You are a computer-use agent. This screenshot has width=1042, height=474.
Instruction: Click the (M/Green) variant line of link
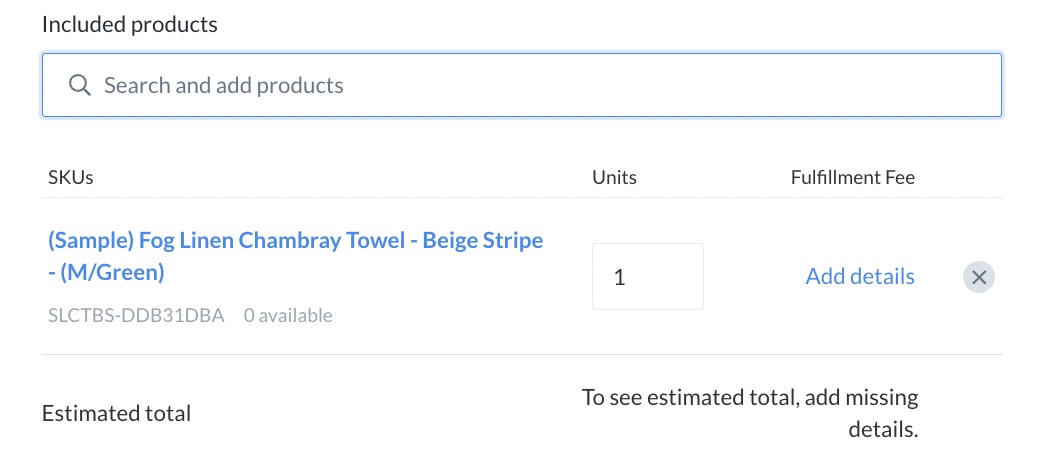(106, 273)
